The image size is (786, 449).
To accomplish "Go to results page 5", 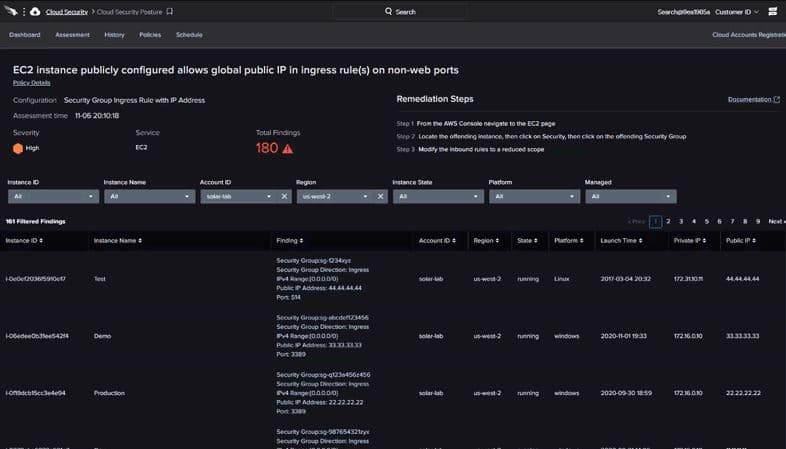I will (707, 221).
